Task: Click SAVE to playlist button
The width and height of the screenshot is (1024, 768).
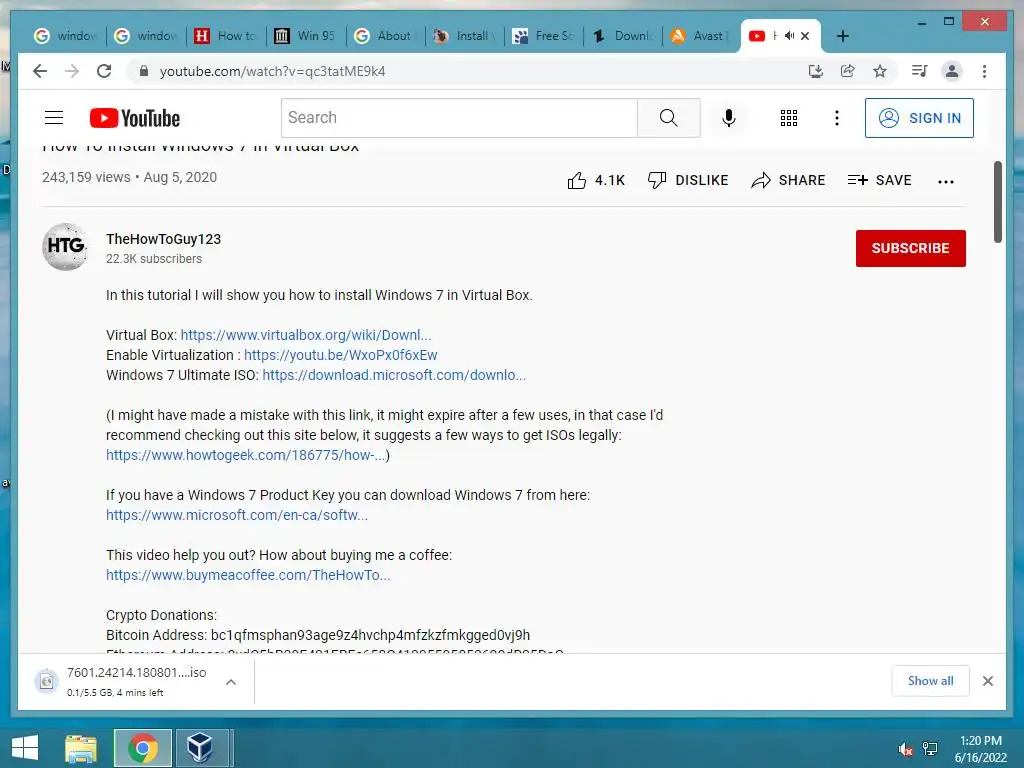Action: tap(879, 180)
